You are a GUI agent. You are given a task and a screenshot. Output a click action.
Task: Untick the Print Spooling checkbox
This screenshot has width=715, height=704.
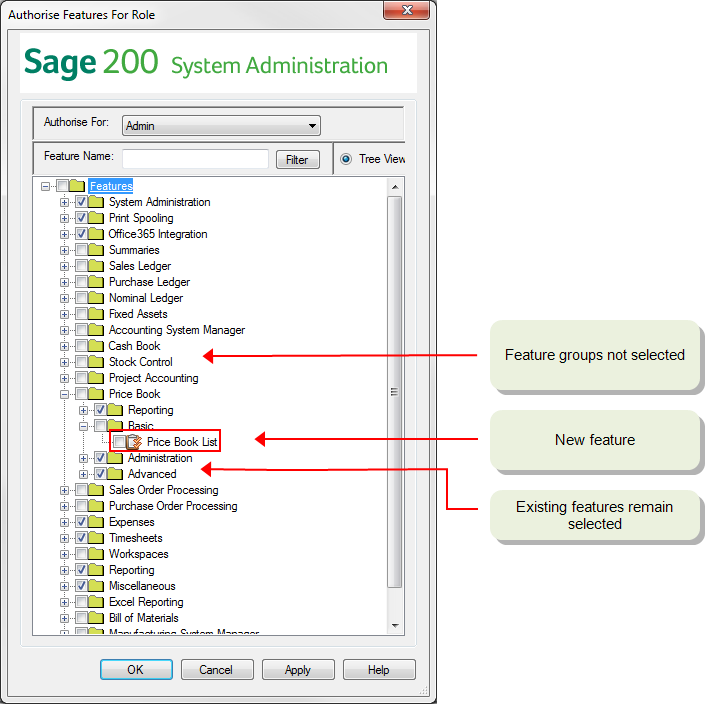click(82, 217)
